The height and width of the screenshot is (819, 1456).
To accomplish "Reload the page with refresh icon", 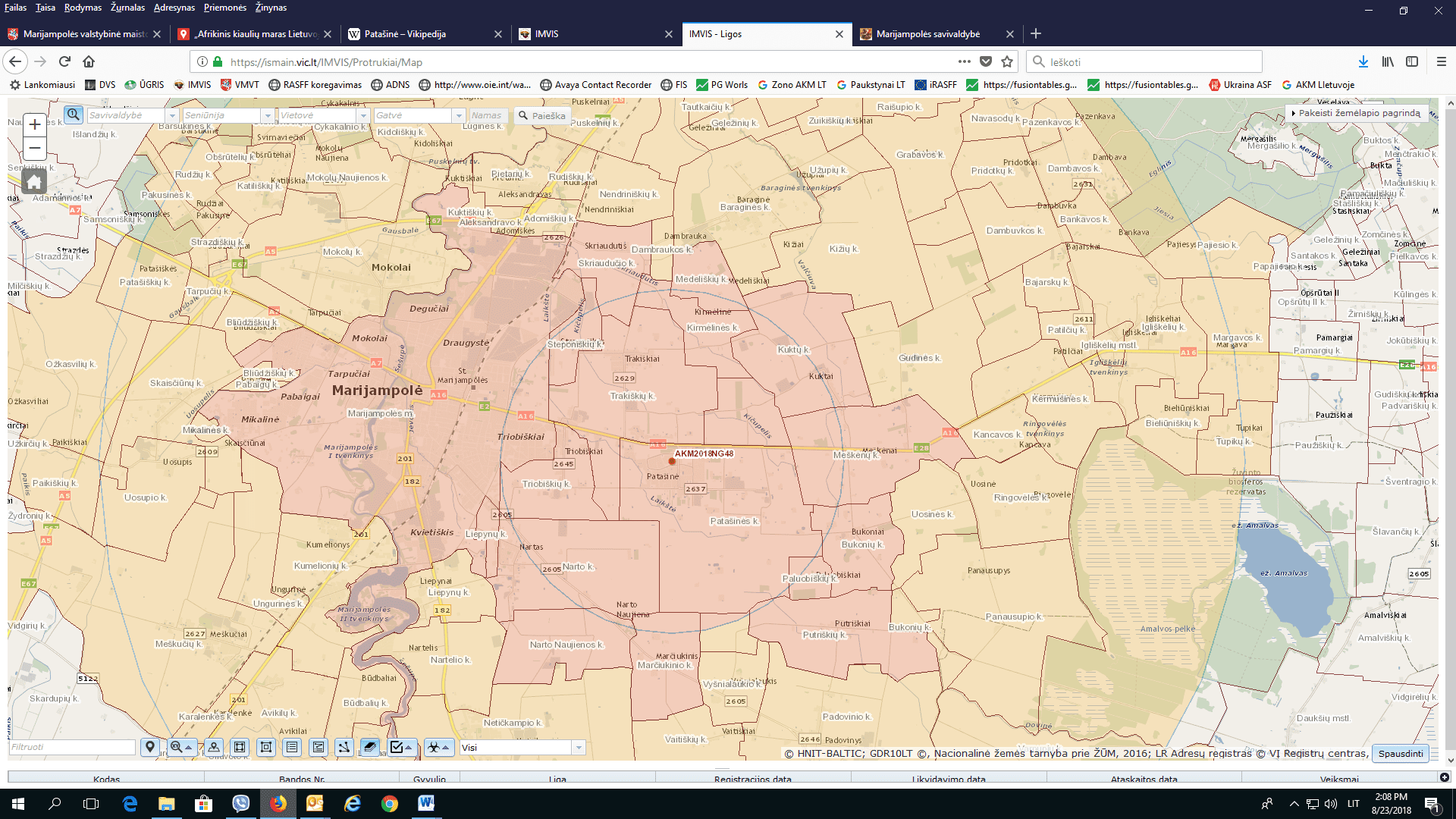I will tap(64, 61).
